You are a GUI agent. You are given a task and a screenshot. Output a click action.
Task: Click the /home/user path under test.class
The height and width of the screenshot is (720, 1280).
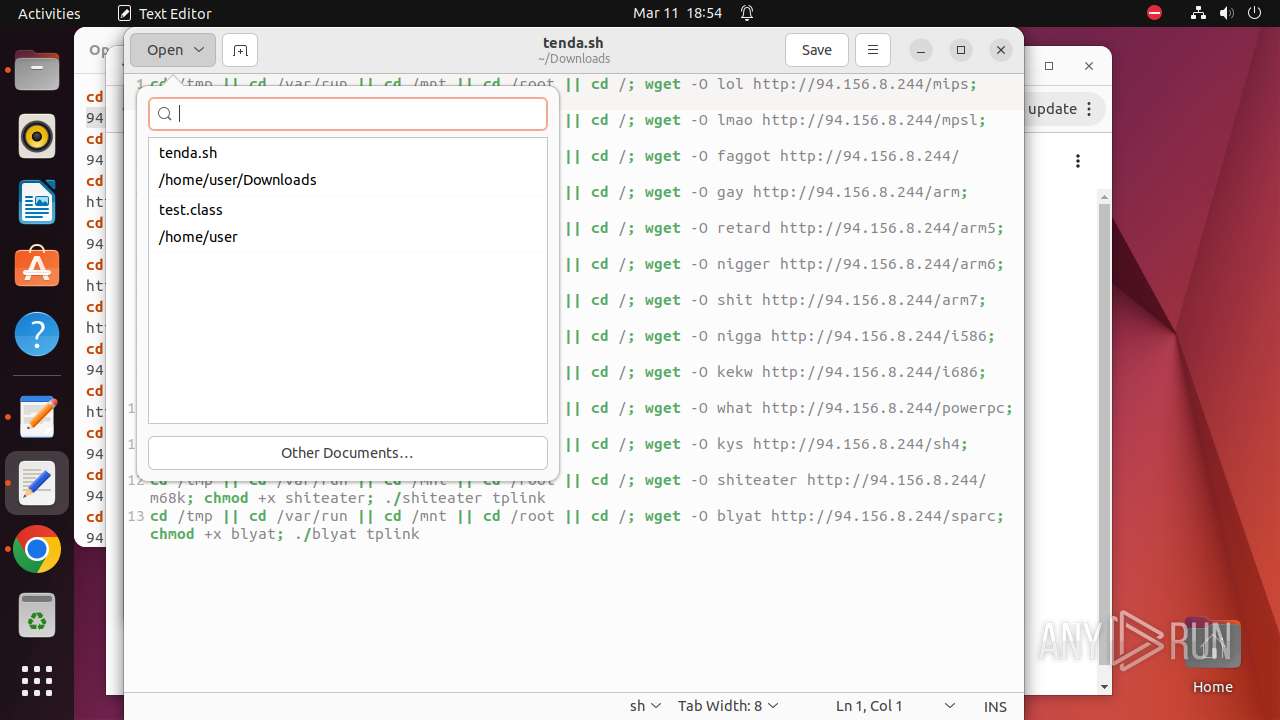(x=198, y=237)
